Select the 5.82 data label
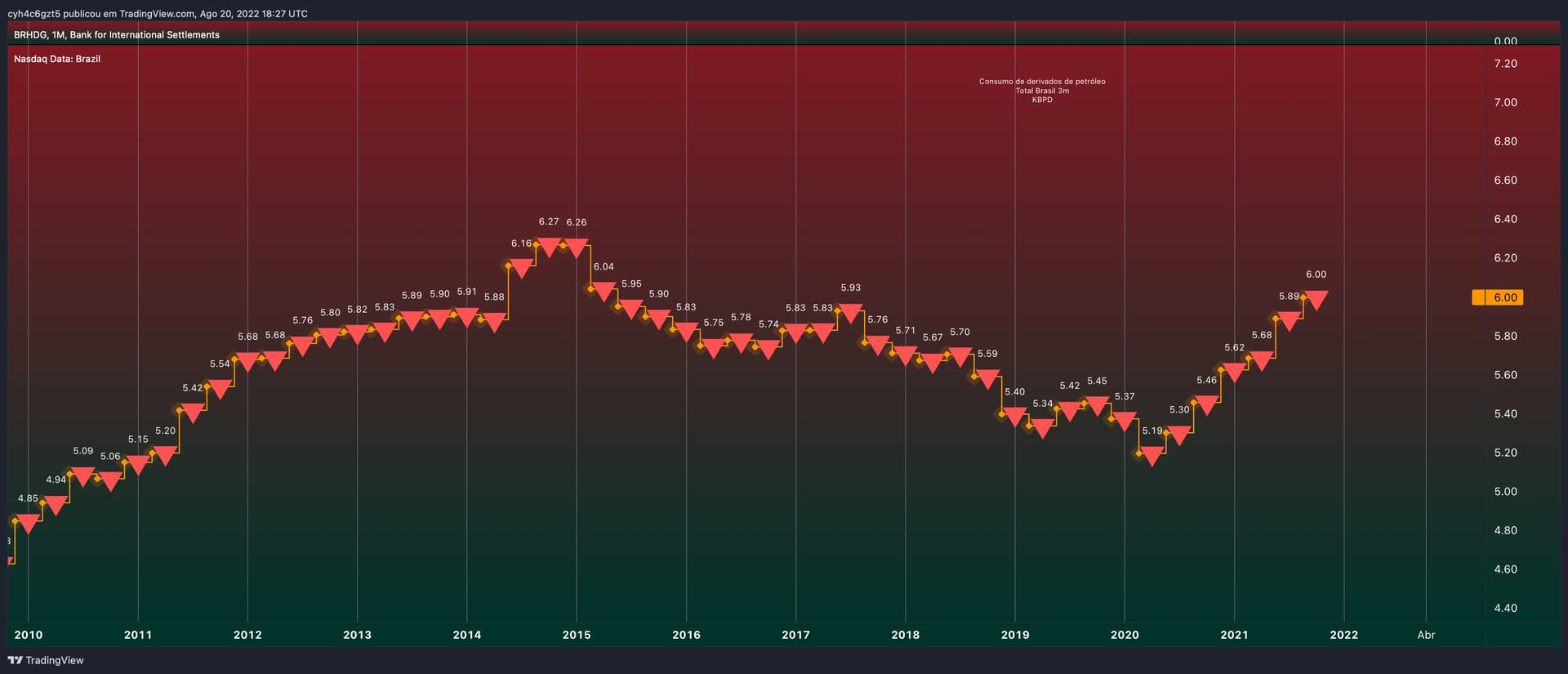 357,310
